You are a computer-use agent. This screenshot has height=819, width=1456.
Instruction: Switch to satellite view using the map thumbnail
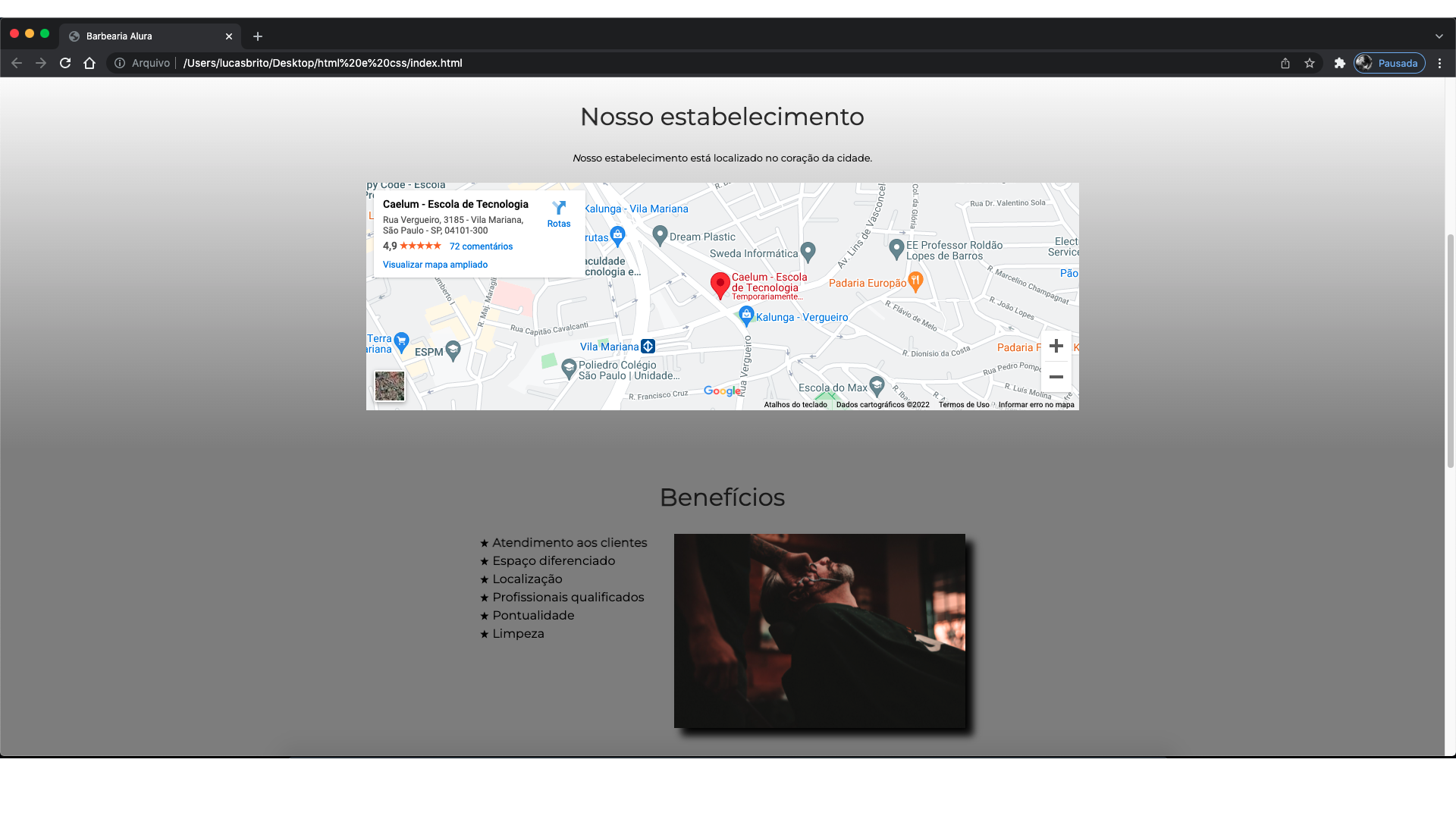pyautogui.click(x=389, y=386)
